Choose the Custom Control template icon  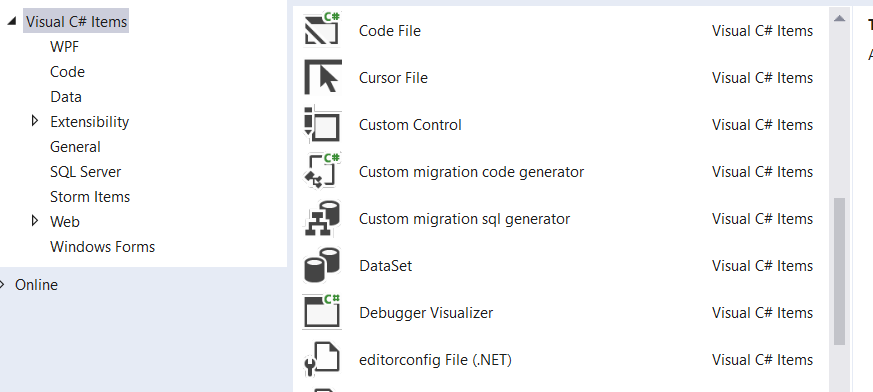(x=322, y=124)
